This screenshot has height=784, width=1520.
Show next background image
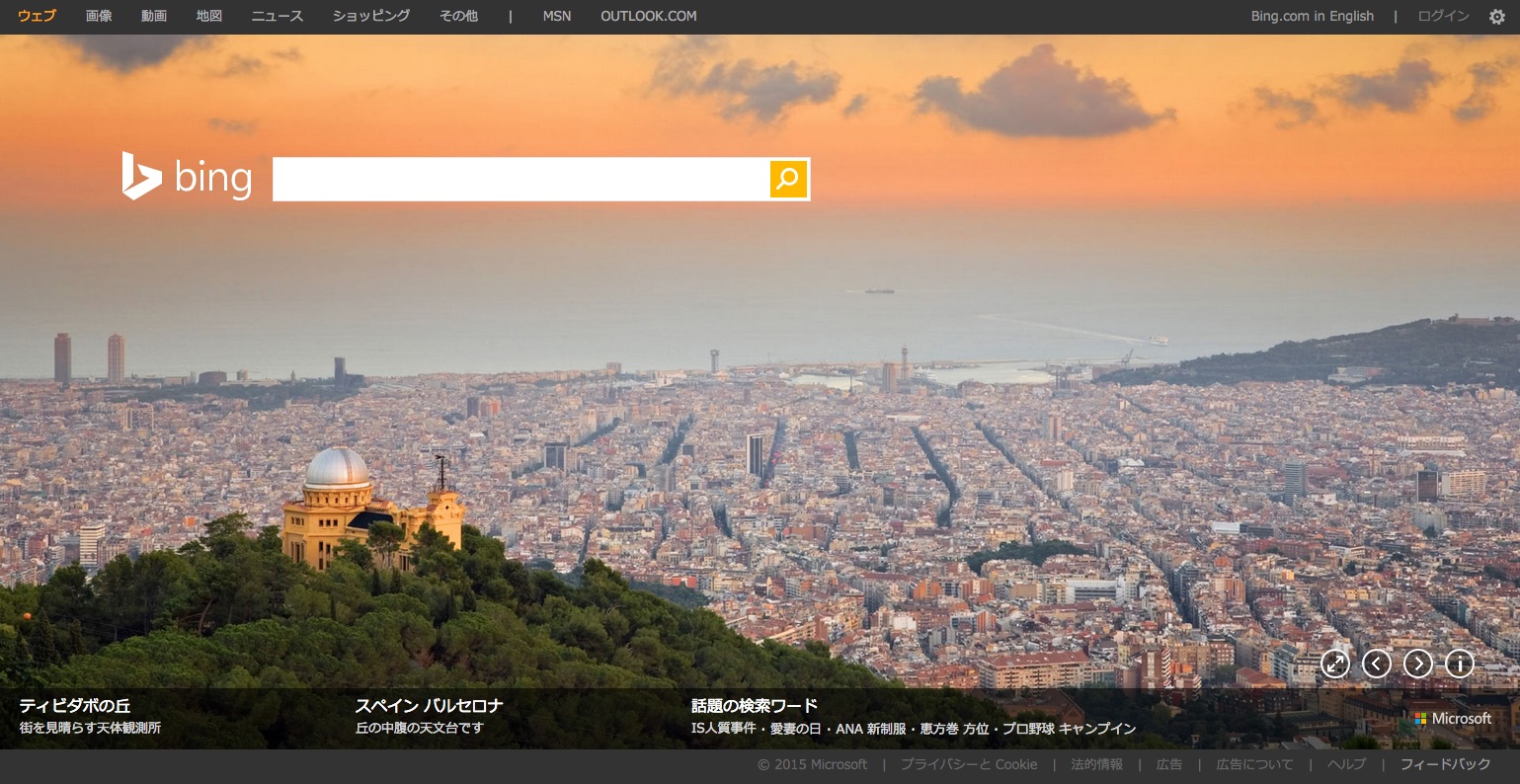1418,664
